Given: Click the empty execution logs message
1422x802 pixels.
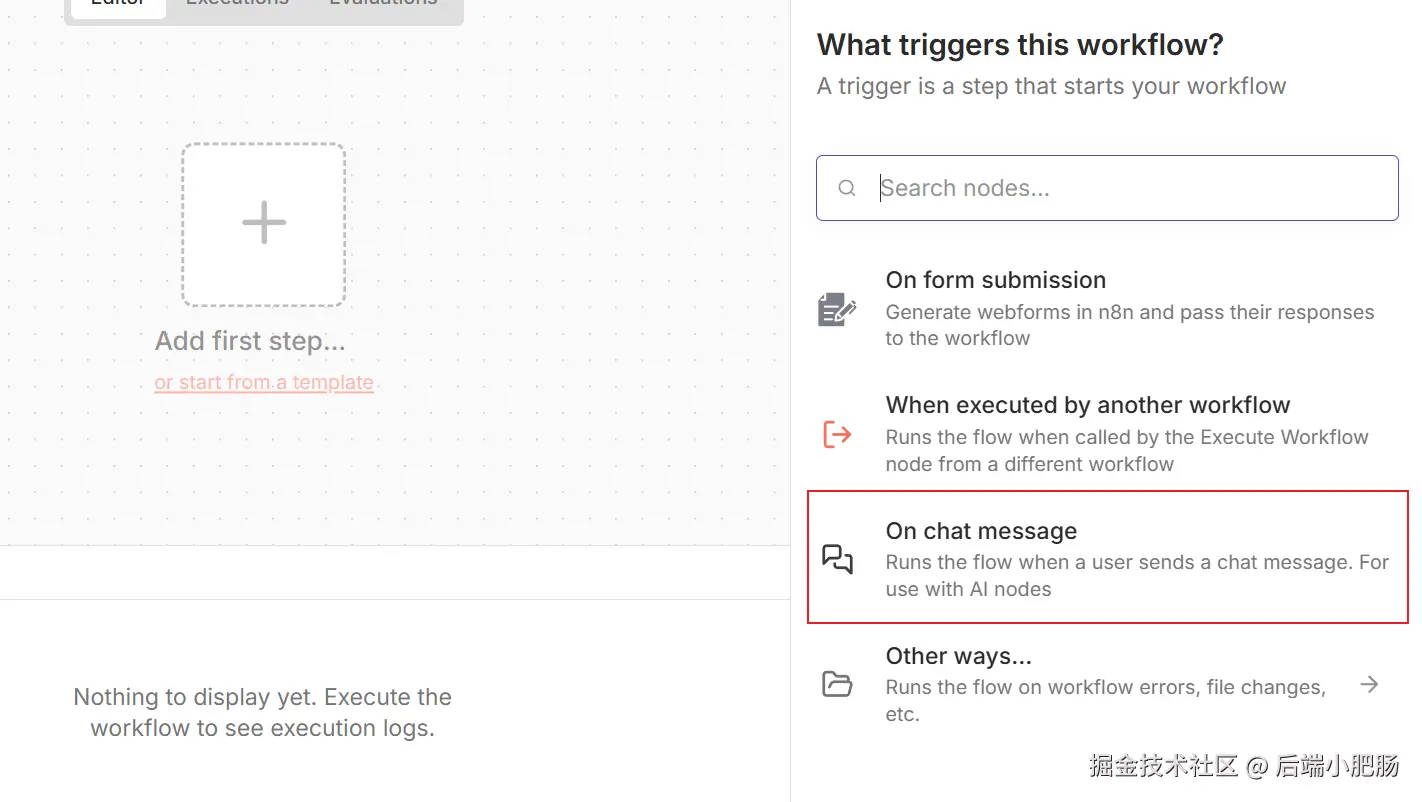Looking at the screenshot, I should click(262, 712).
